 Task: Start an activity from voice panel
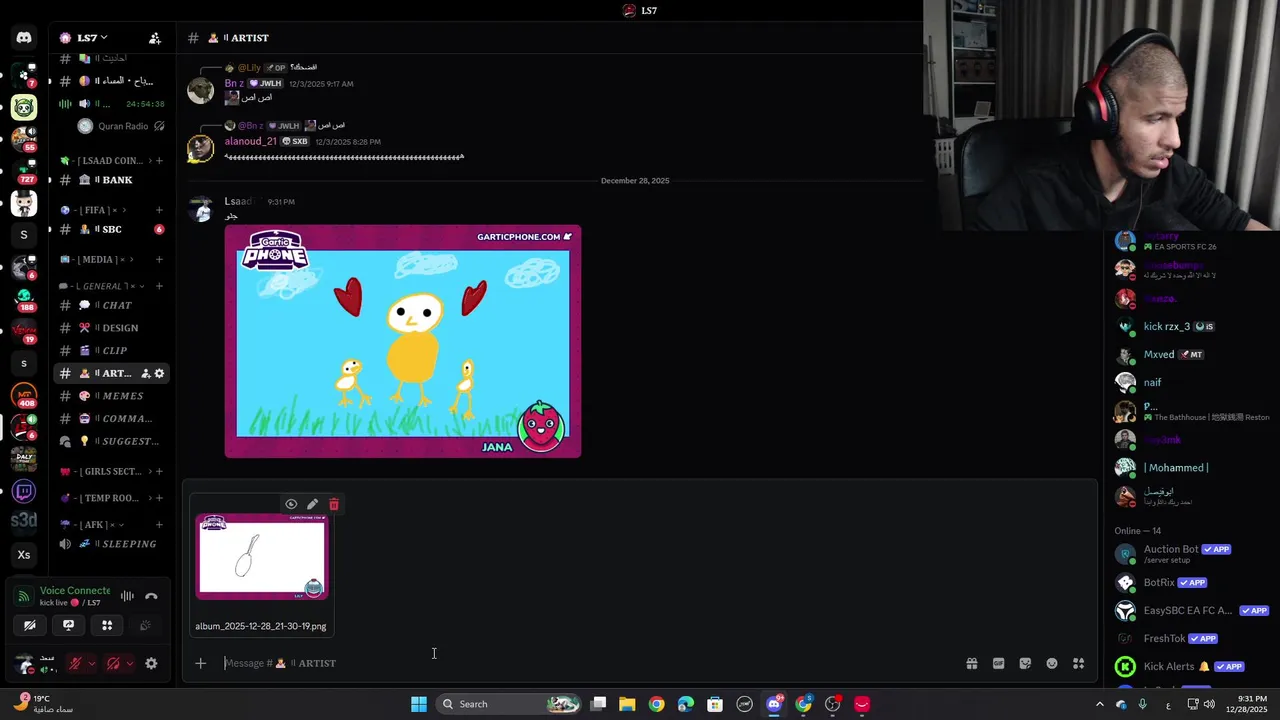click(107, 625)
